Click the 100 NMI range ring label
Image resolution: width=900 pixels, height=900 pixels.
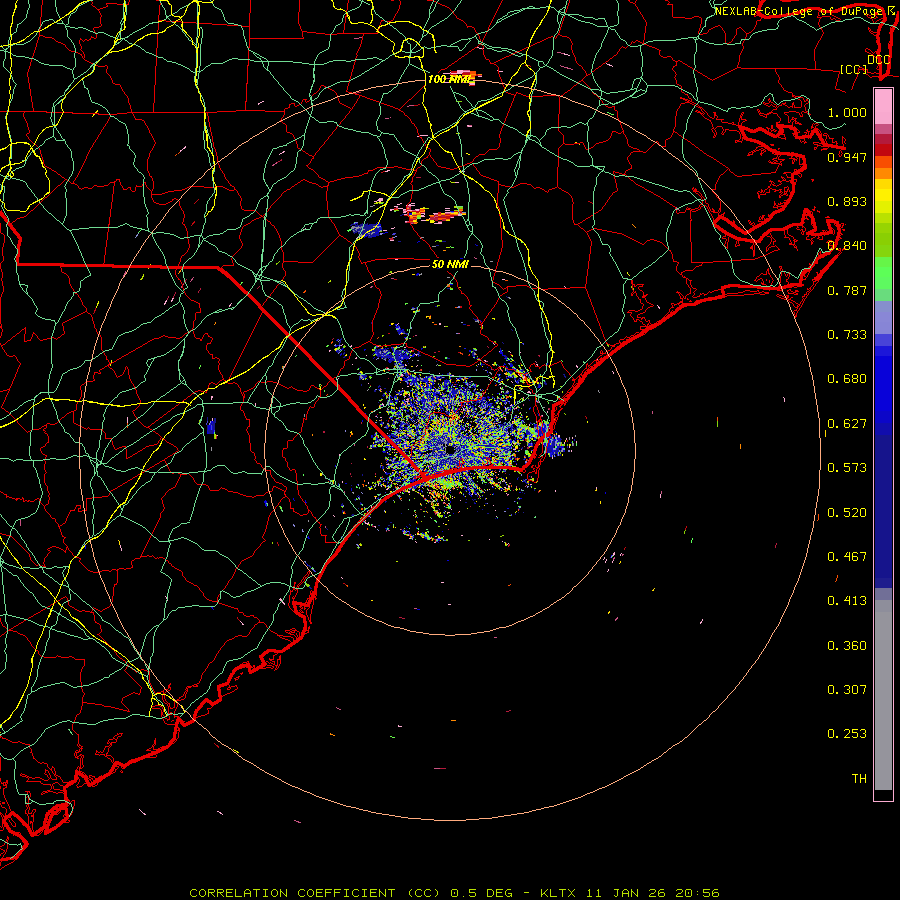(451, 79)
